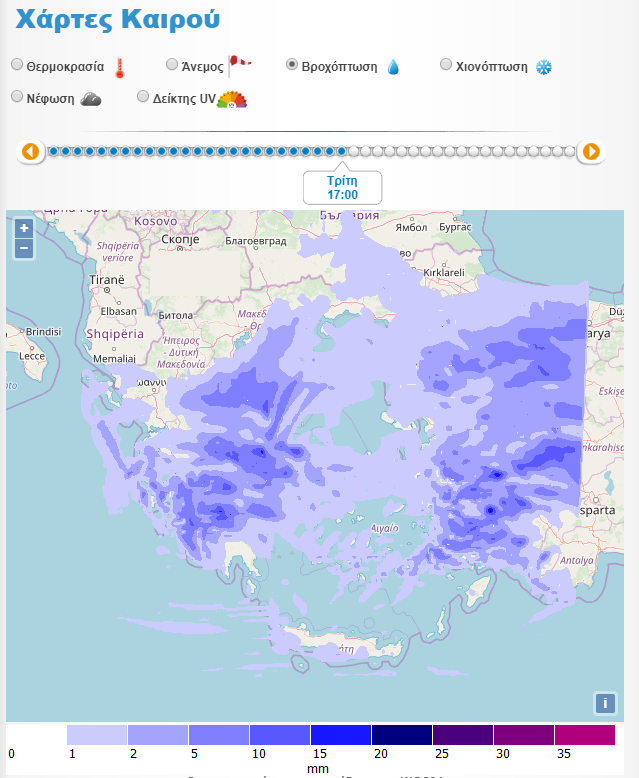Click the cloud cover icon

91,99
